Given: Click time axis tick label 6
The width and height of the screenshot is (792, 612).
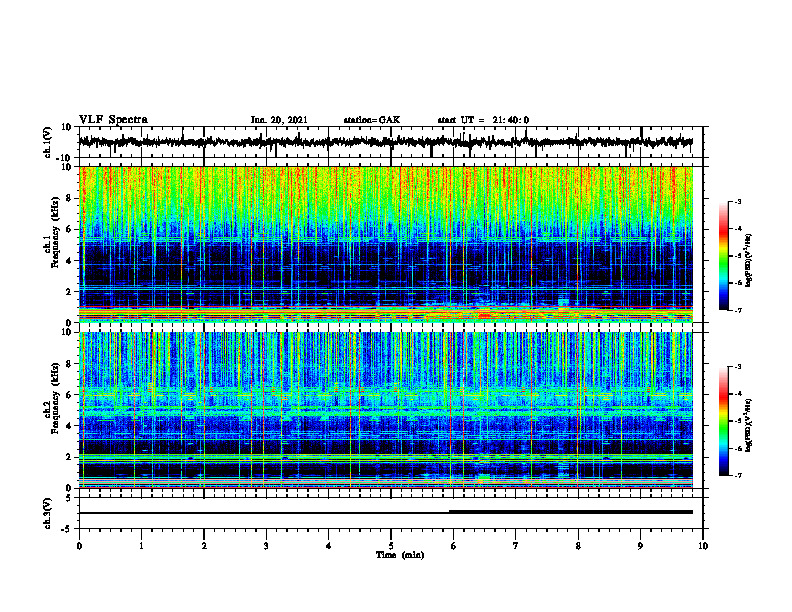Looking at the screenshot, I should (x=454, y=546).
